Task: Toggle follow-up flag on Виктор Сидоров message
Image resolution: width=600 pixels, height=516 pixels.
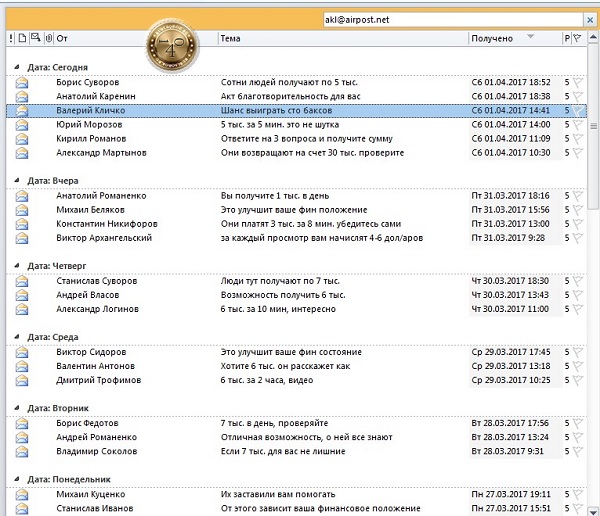Action: (x=578, y=353)
